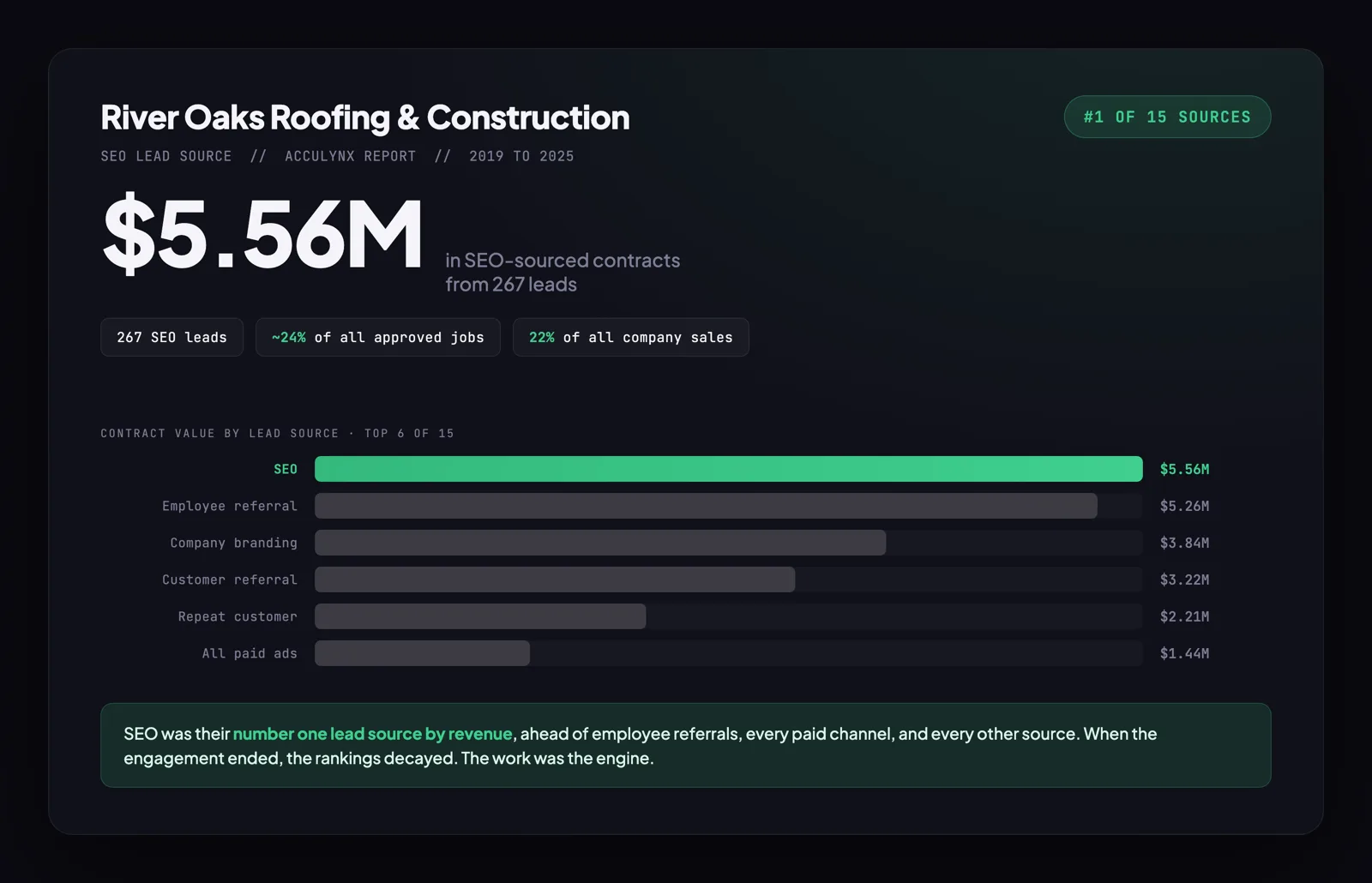Click the River Oaks Roofing & Construction title
Screen dimensions: 1372x883
(x=365, y=117)
